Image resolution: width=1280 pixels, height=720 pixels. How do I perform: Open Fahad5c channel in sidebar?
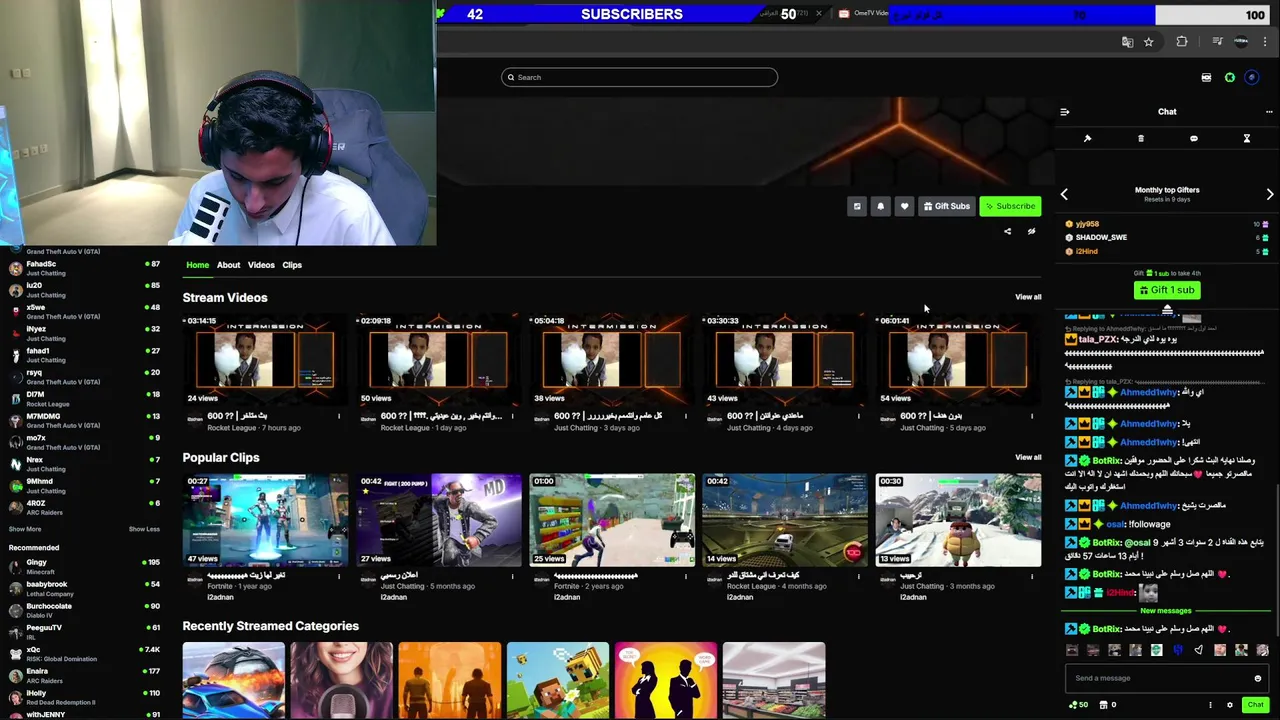[82, 268]
